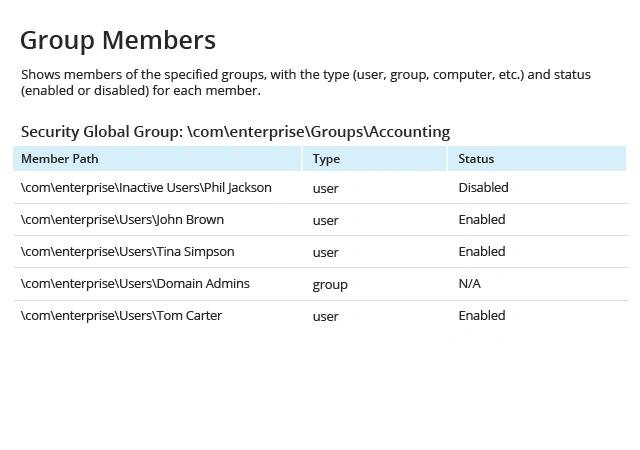640x450 pixels.
Task: Click the report description paragraph
Action: 306,82
